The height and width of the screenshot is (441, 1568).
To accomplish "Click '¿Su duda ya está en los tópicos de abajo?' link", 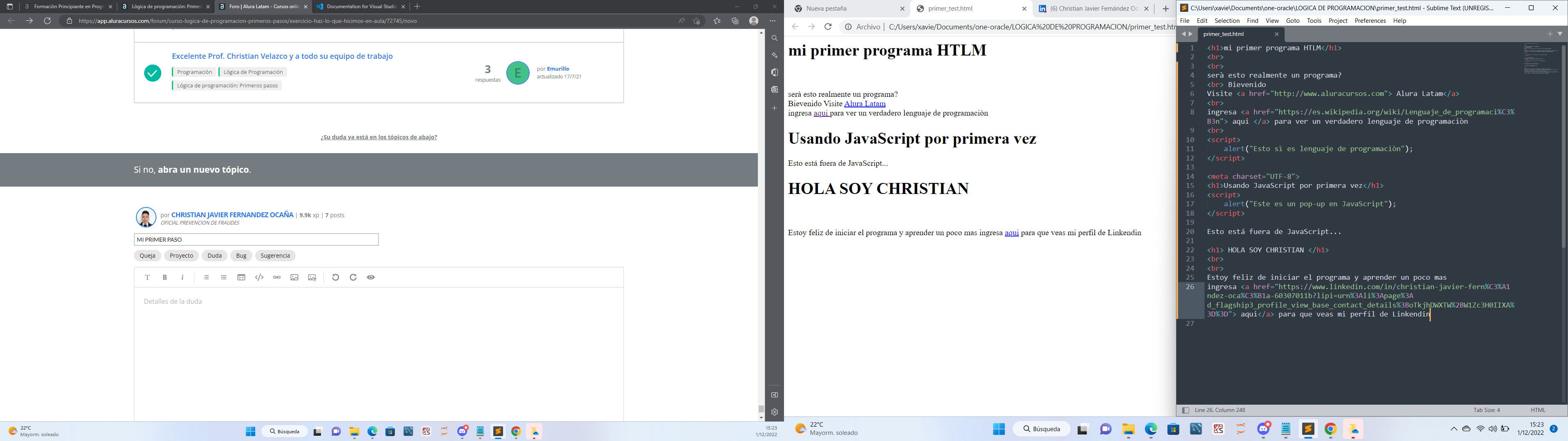I will [x=379, y=137].
